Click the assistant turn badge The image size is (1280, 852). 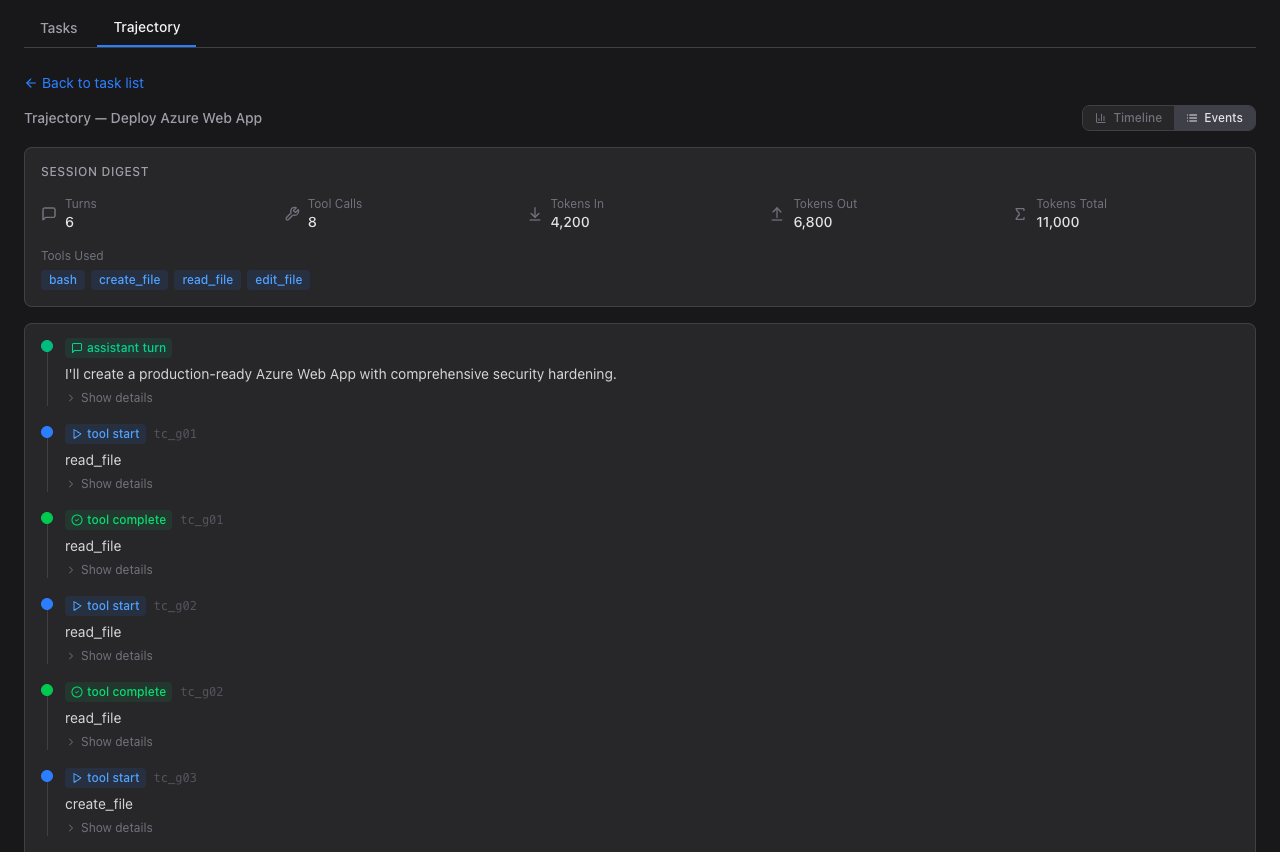coord(118,348)
